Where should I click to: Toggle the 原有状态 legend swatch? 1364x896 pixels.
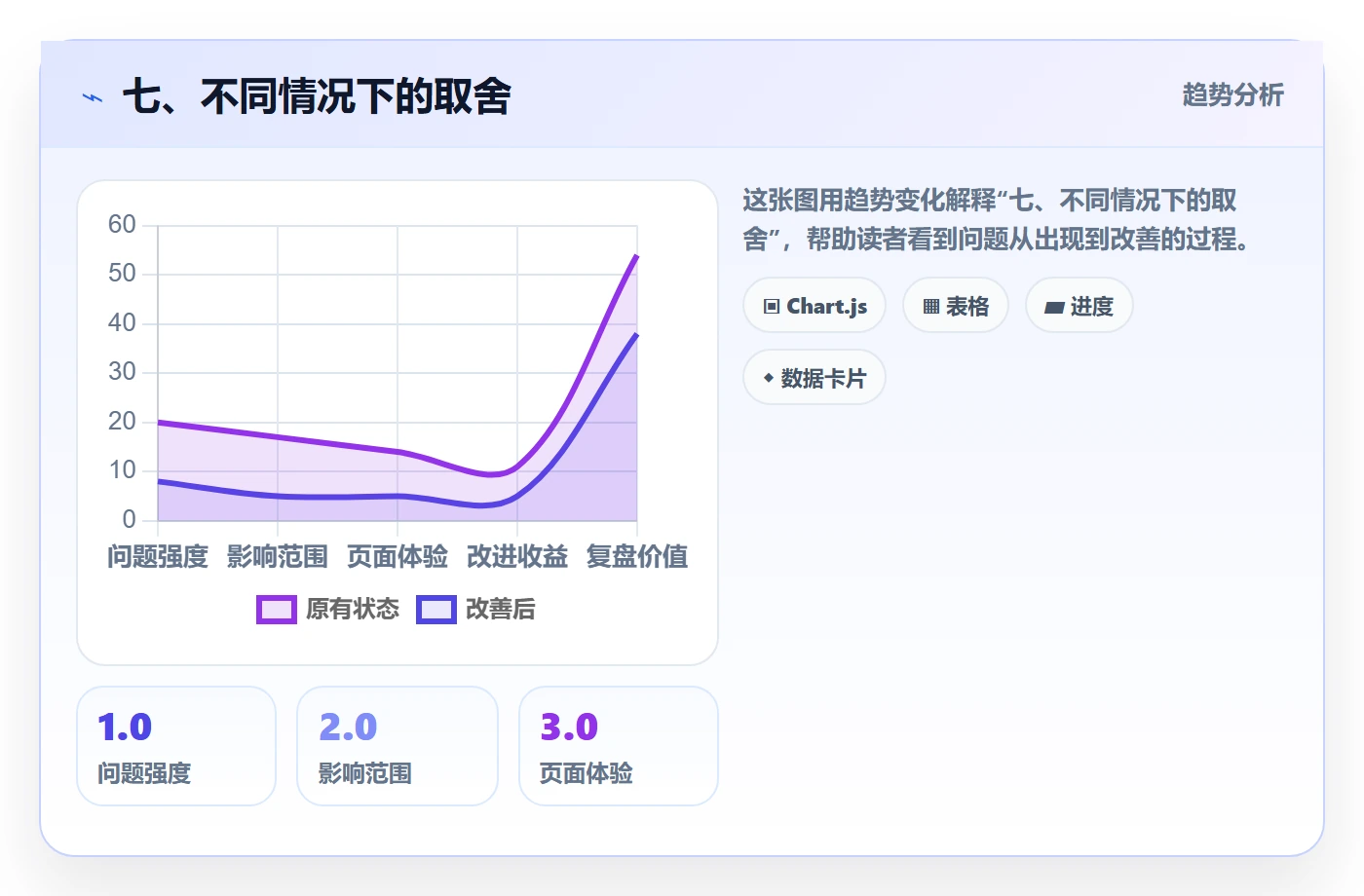click(277, 610)
